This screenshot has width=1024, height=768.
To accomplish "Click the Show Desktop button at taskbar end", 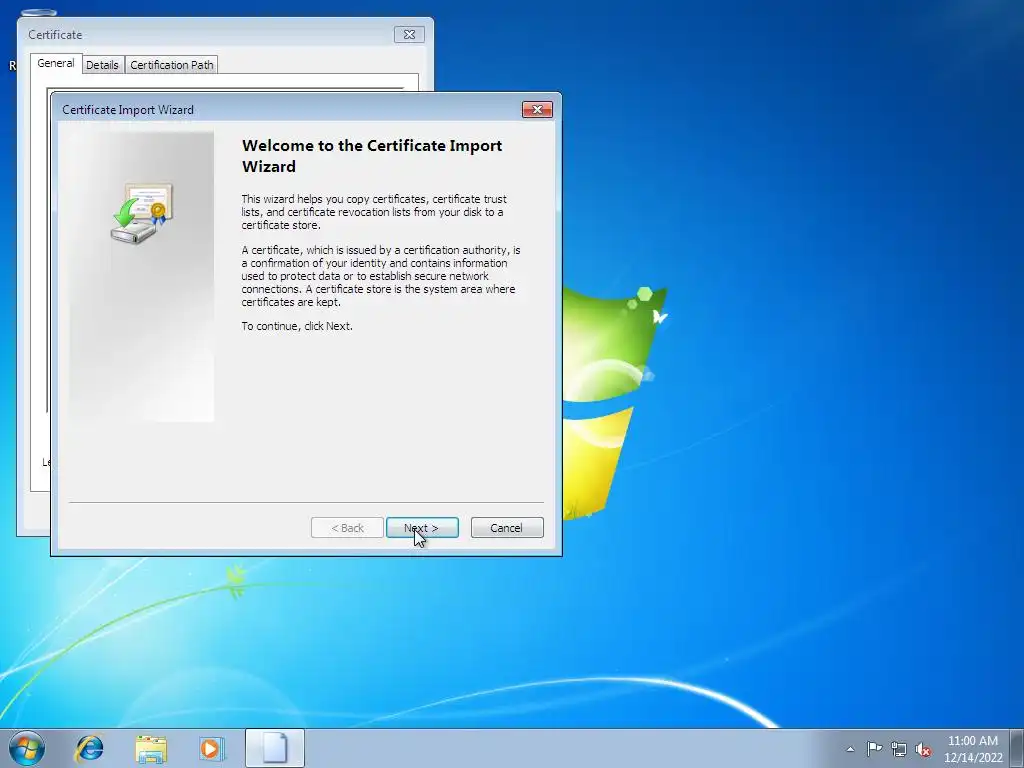I will (1017, 748).
